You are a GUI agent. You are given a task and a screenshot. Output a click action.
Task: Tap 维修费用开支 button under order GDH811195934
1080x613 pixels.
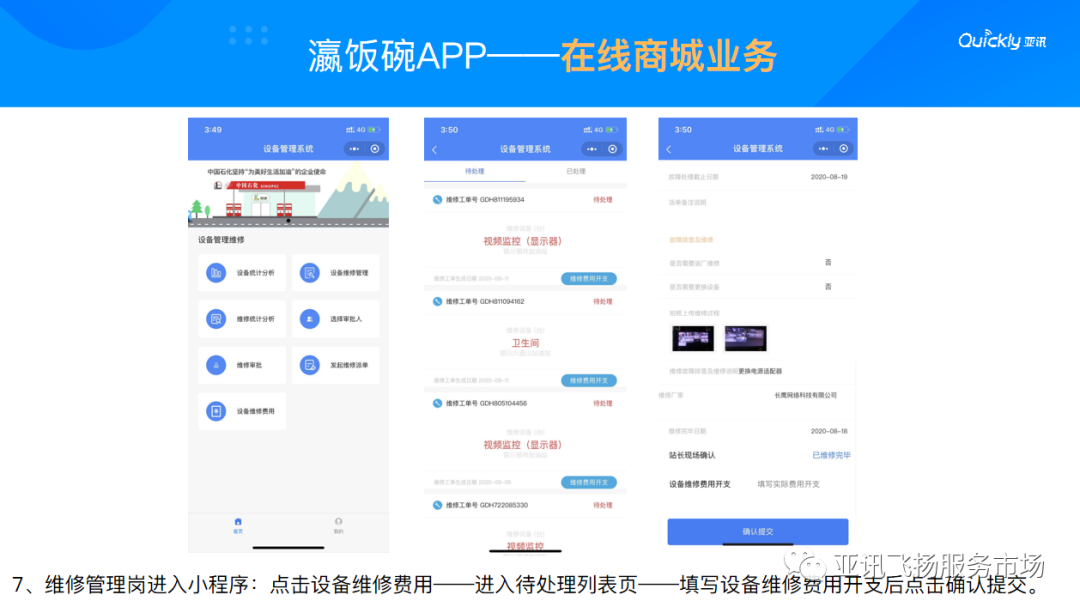(x=589, y=279)
